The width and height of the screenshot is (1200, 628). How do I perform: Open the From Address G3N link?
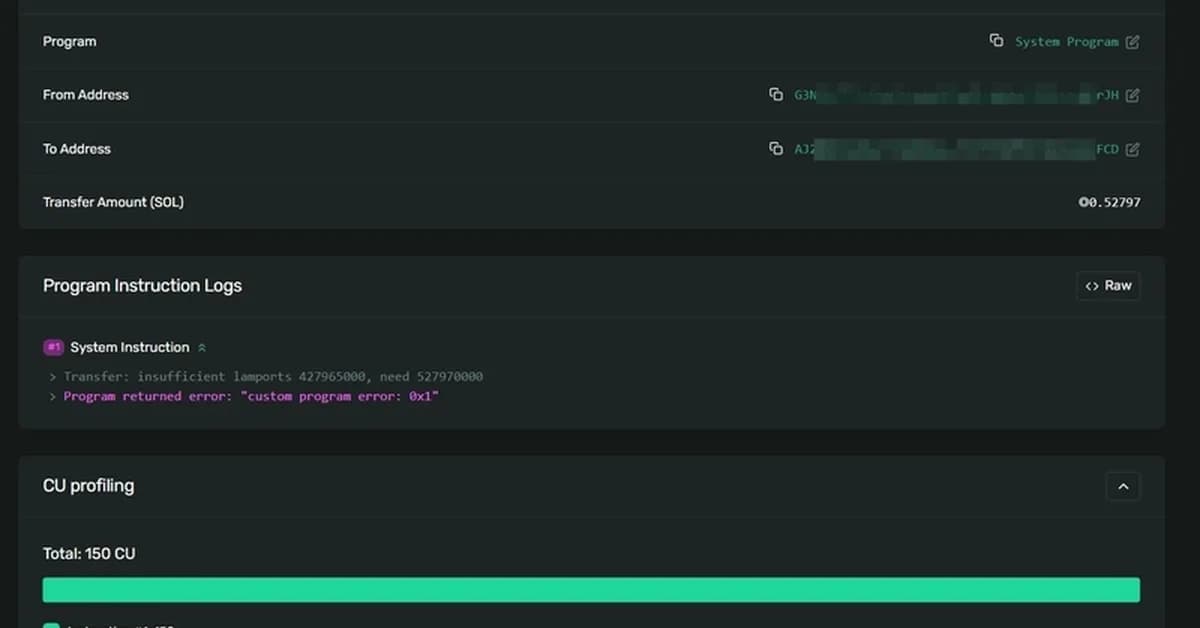[x=956, y=96]
